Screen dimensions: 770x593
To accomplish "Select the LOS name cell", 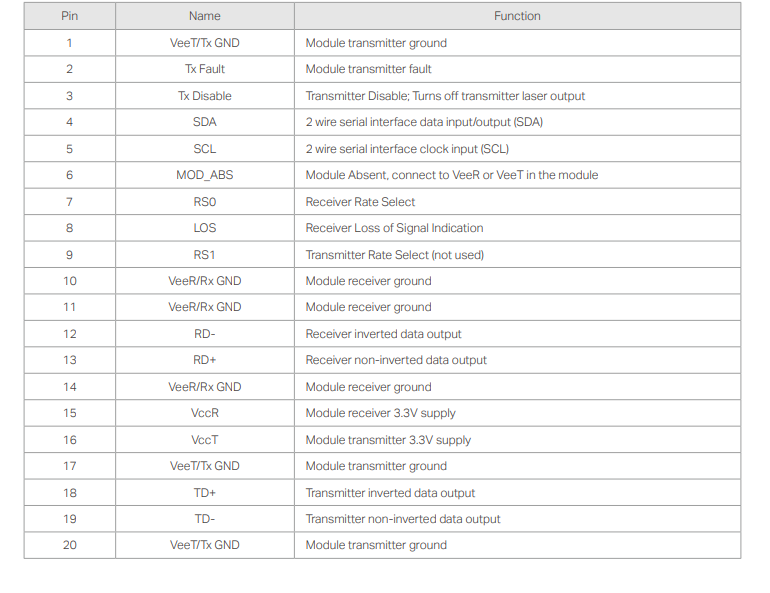I will (204, 228).
